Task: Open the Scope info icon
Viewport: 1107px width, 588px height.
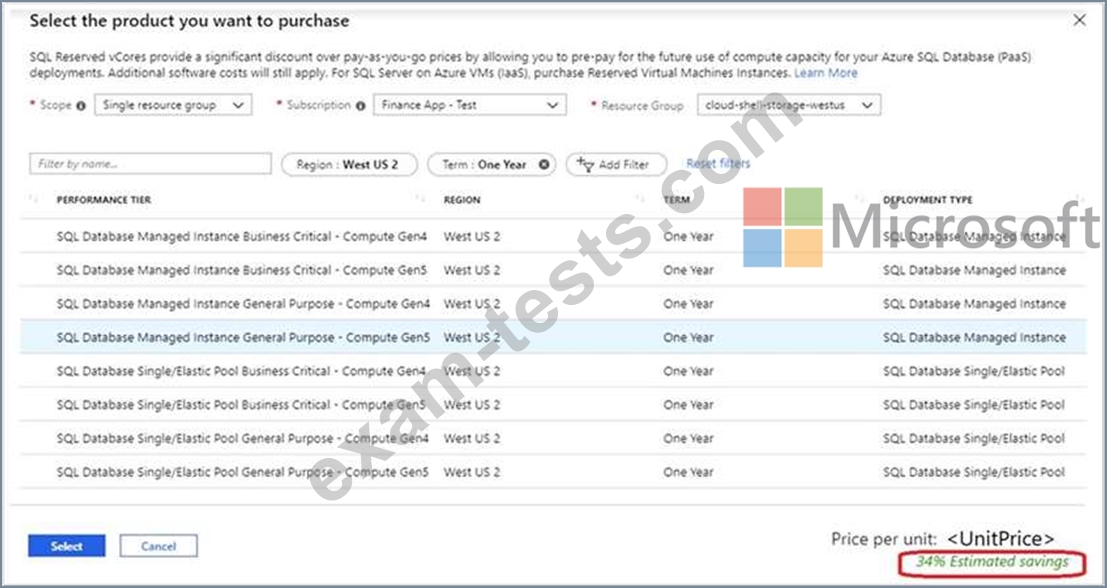Action: tap(80, 106)
